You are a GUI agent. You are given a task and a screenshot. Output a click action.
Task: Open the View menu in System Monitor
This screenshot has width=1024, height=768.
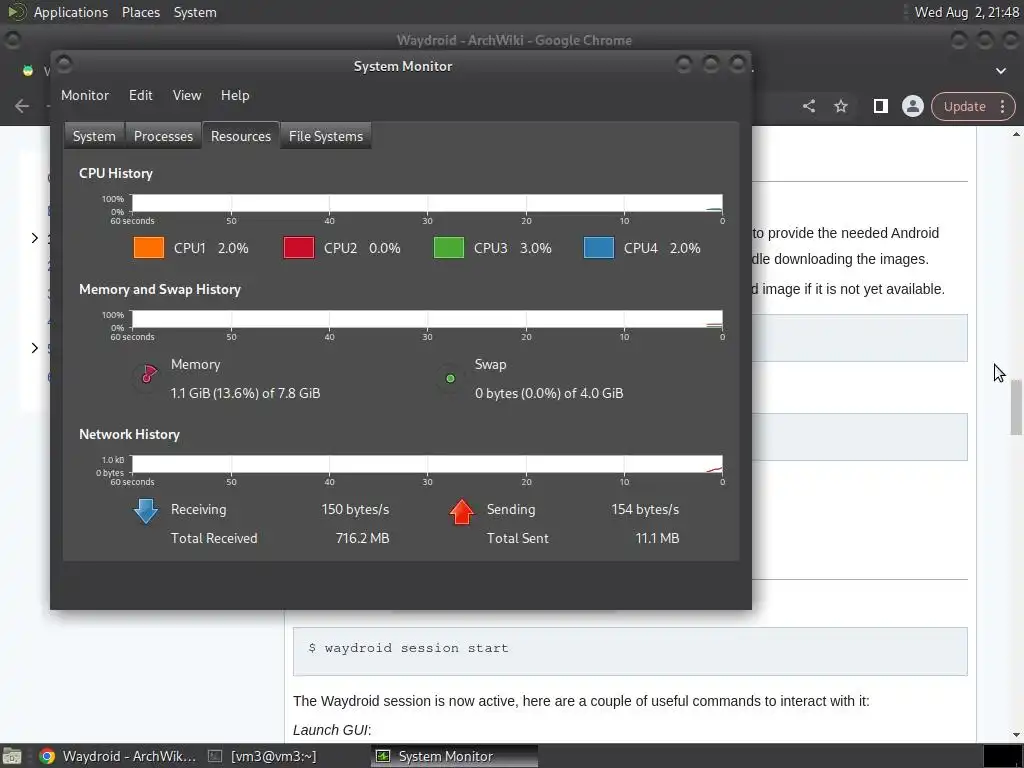[187, 95]
